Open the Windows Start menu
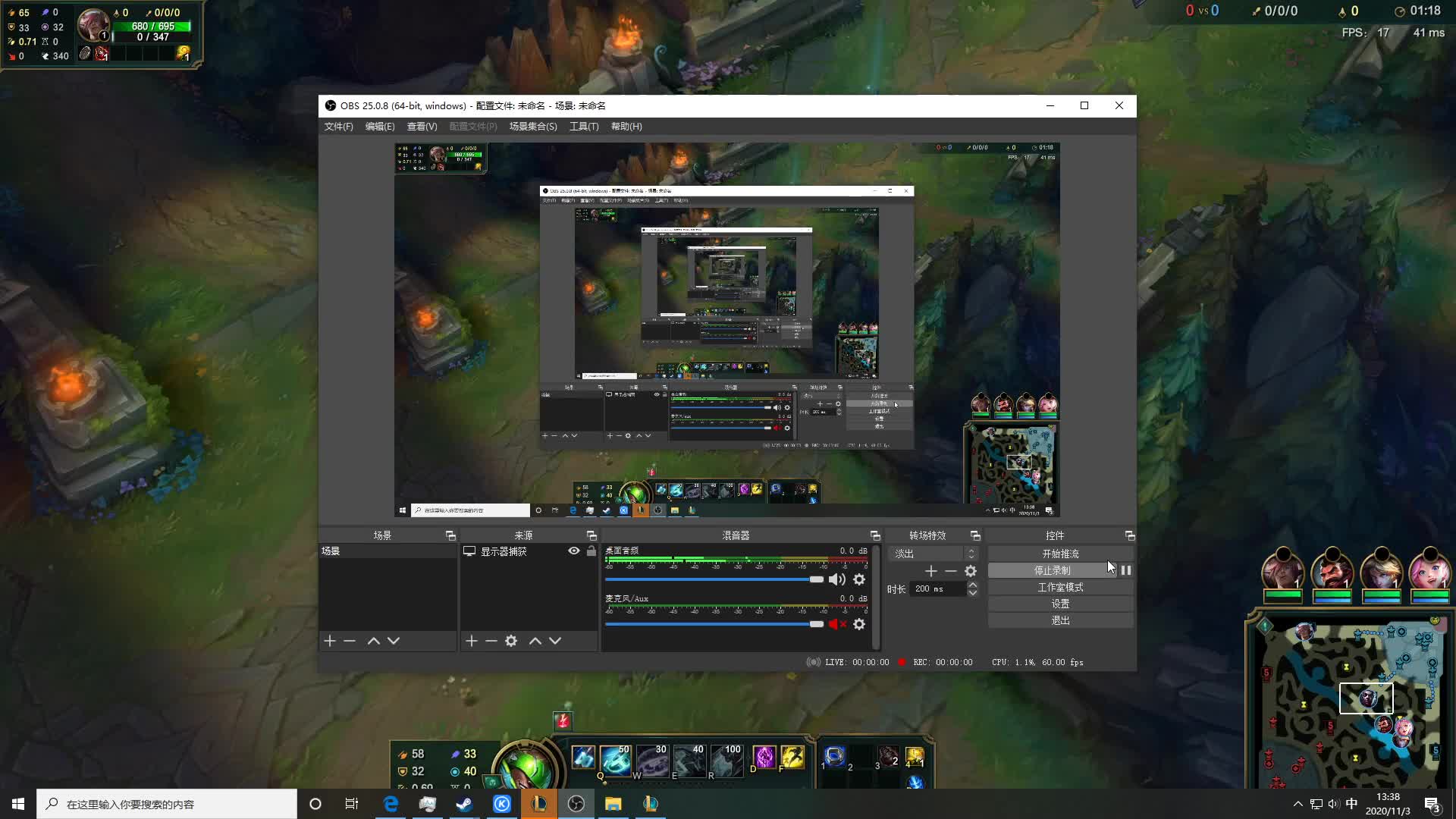This screenshot has width=1456, height=819. [18, 804]
